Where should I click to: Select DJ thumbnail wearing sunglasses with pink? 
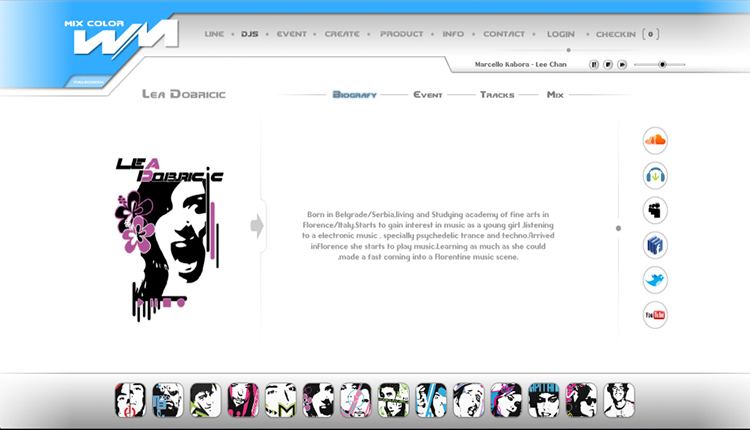(581, 400)
